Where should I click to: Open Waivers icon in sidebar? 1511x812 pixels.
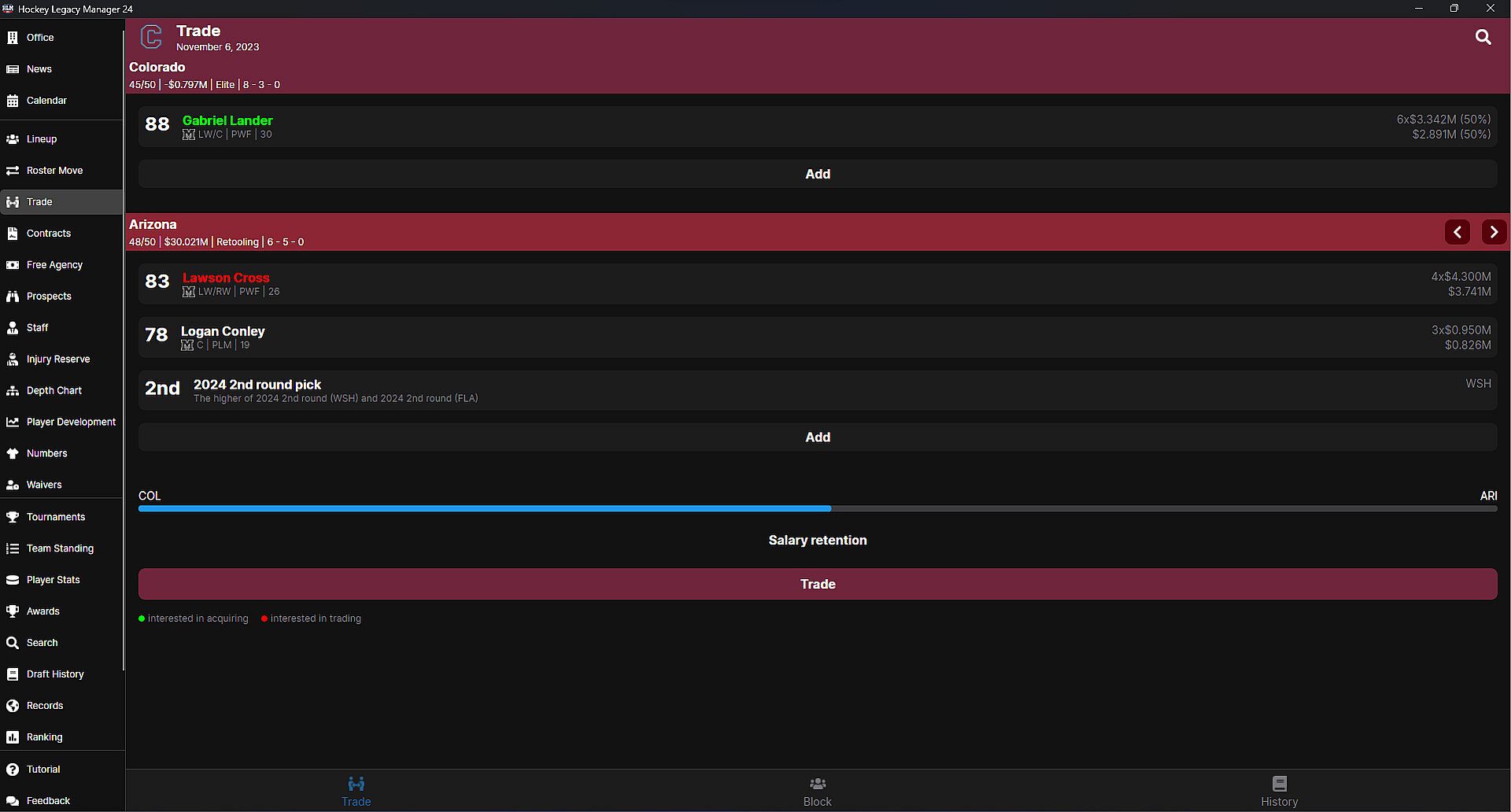tap(13, 485)
